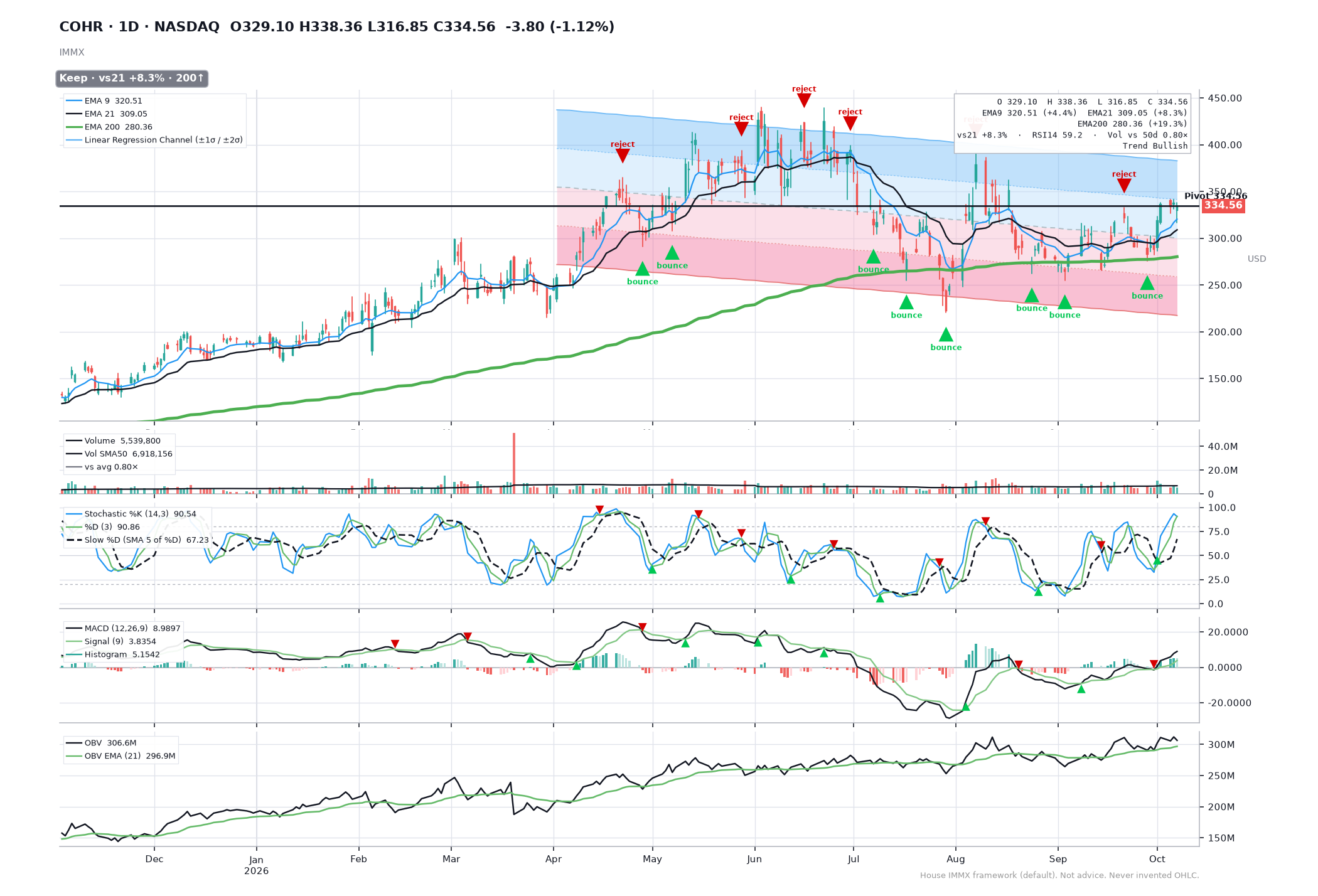Click the blue EMA 9 legend line sample
Image resolution: width=1318 pixels, height=896 pixels.
74,100
